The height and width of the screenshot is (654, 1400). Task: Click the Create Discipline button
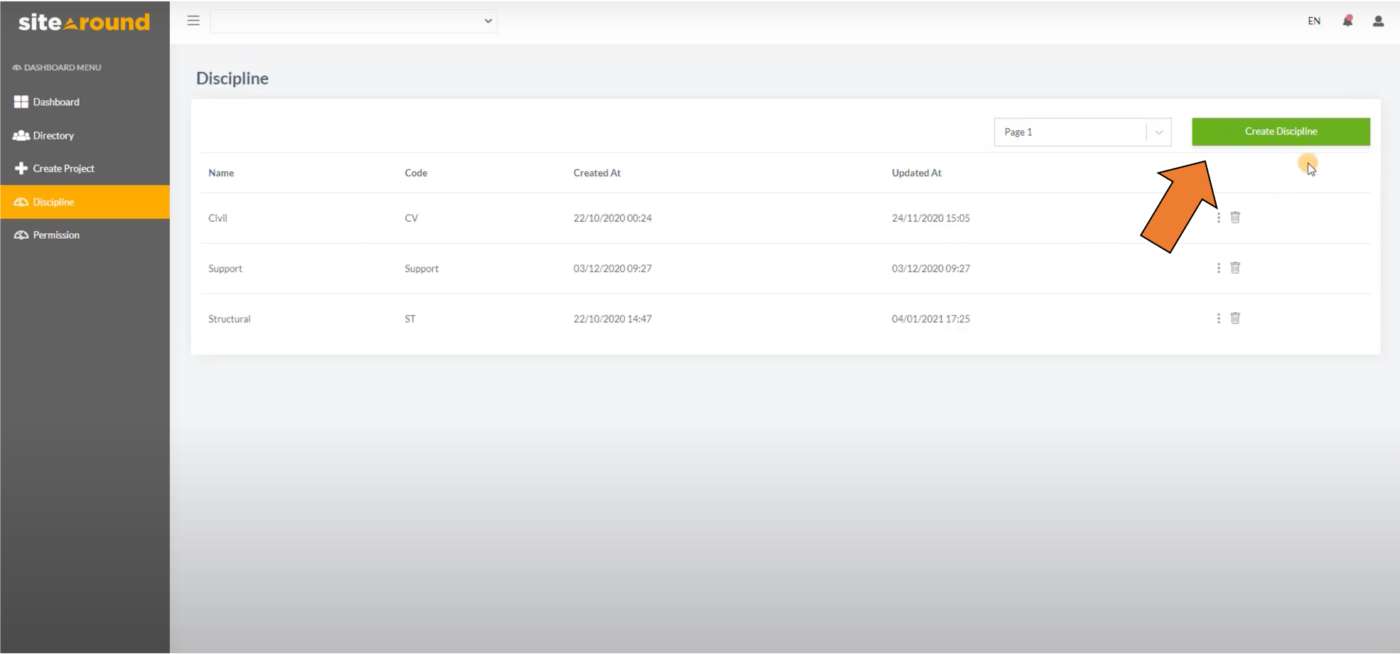tap(1281, 131)
